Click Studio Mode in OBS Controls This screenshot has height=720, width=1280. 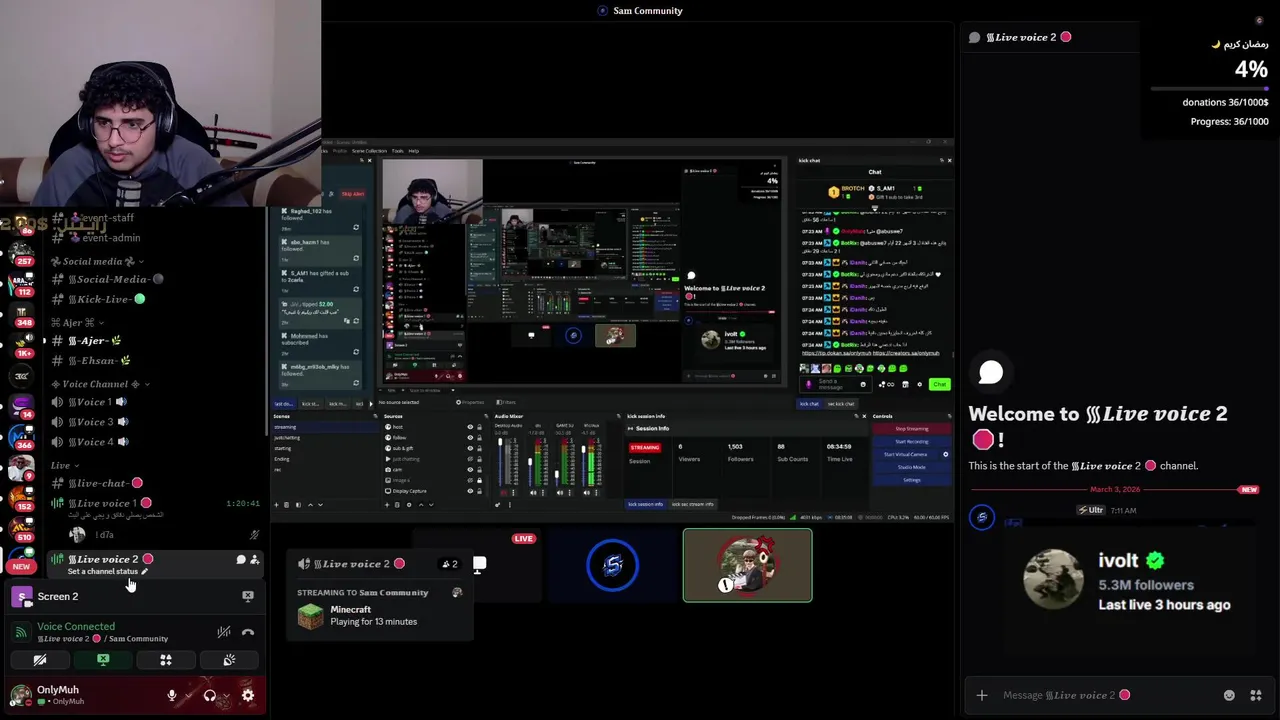911,467
